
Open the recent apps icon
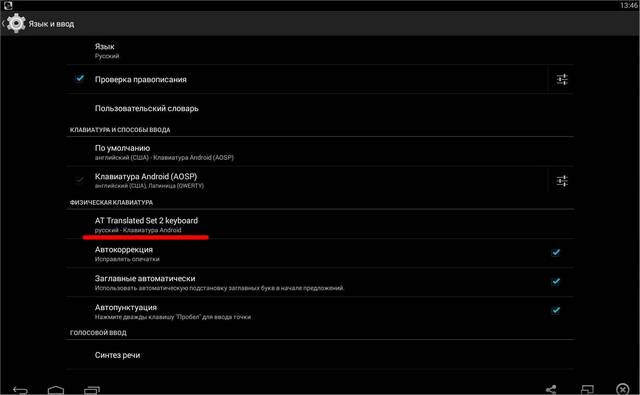click(x=92, y=390)
